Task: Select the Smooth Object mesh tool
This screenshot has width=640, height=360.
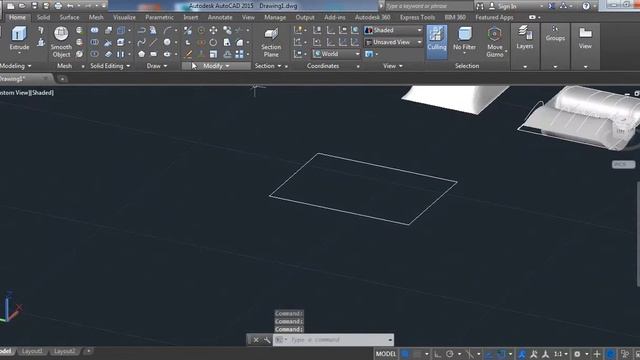Action: pyautogui.click(x=61, y=42)
